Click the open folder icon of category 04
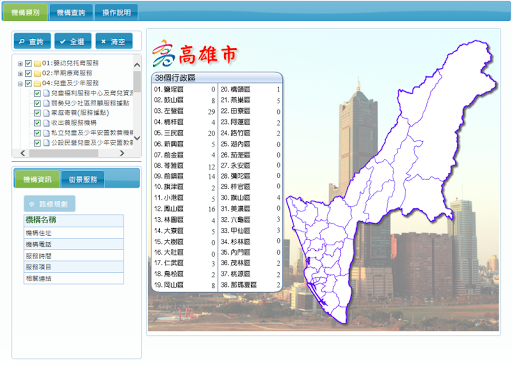The width and height of the screenshot is (512, 365). (x=37, y=83)
